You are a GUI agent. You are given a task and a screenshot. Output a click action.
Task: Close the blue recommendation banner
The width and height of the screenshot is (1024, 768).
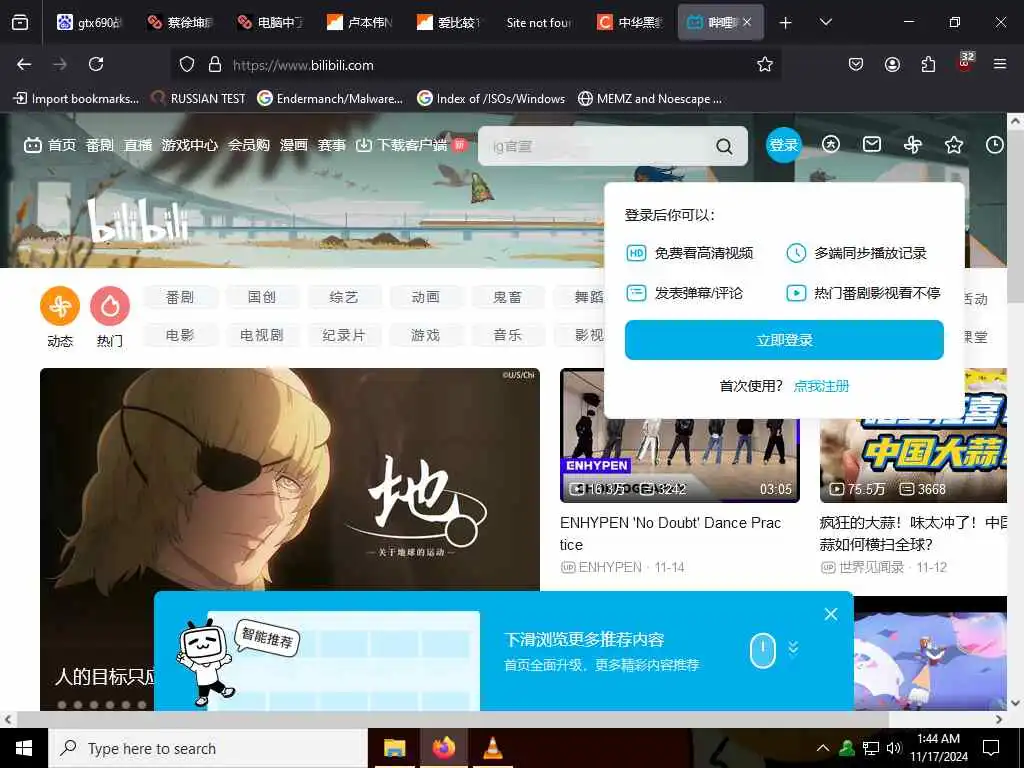click(831, 614)
